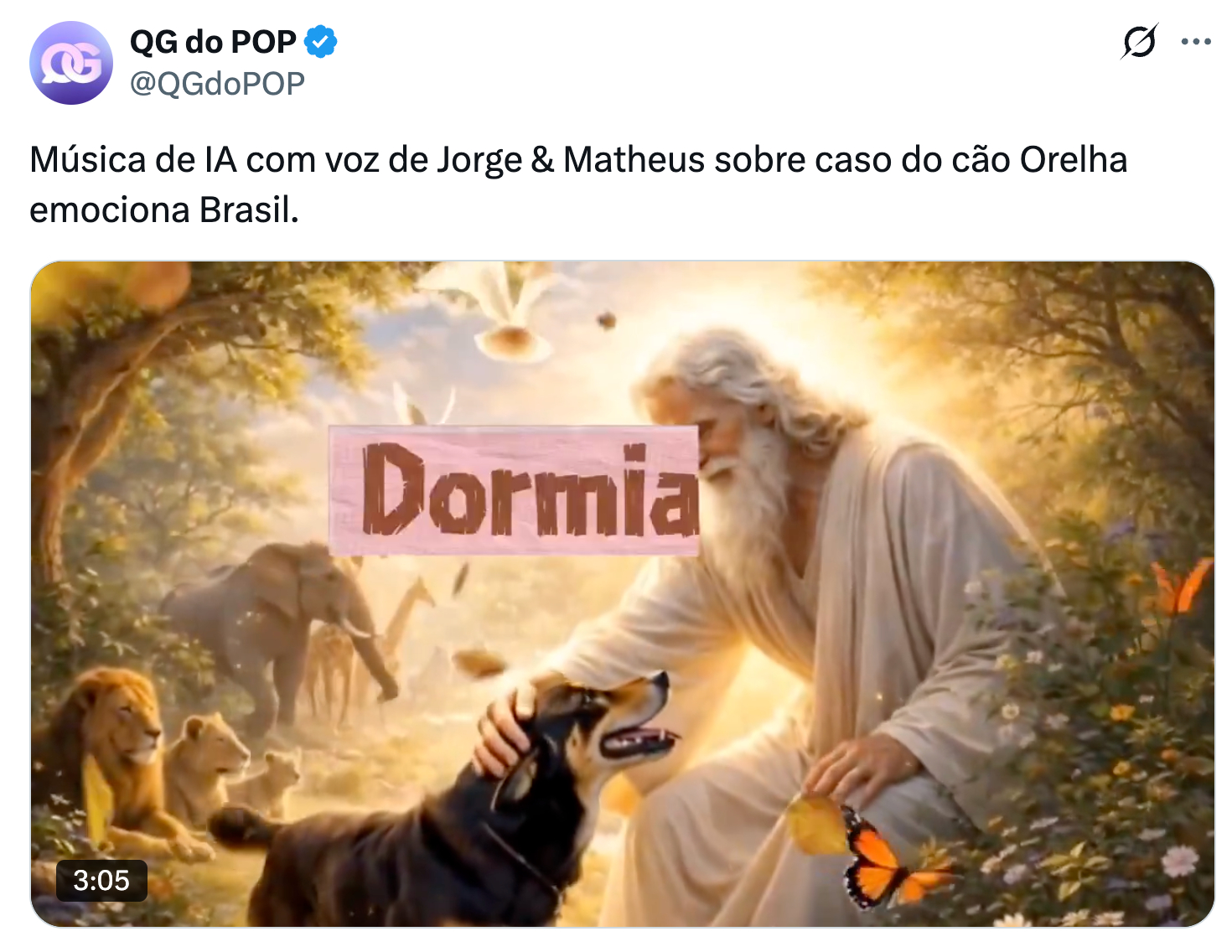Click the words "emociona Brasil." in the tweet
1232x952 pixels.
(x=164, y=210)
